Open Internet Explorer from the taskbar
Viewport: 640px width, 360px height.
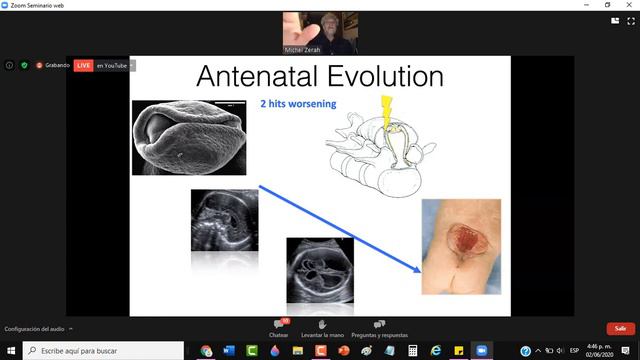pyautogui.click(x=436, y=351)
